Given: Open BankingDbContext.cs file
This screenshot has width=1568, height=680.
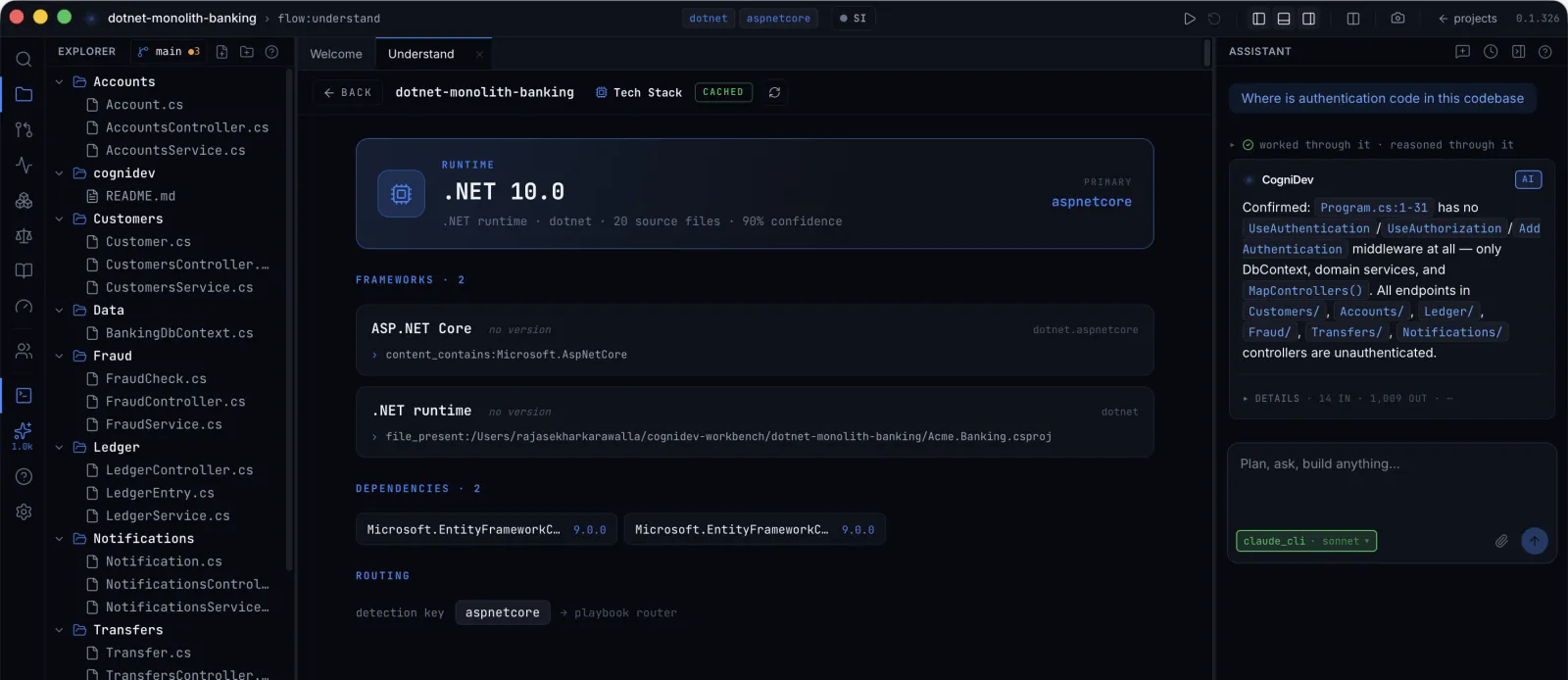Looking at the screenshot, I should tap(179, 333).
